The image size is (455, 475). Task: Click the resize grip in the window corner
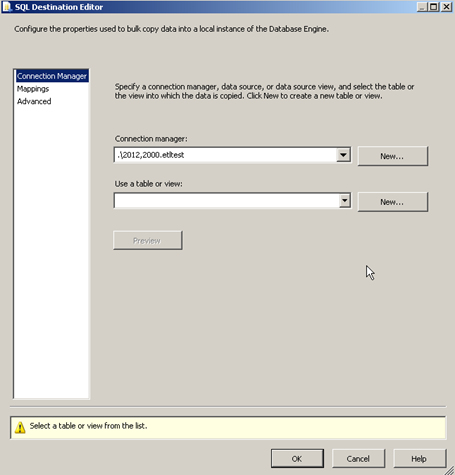(x=450, y=470)
